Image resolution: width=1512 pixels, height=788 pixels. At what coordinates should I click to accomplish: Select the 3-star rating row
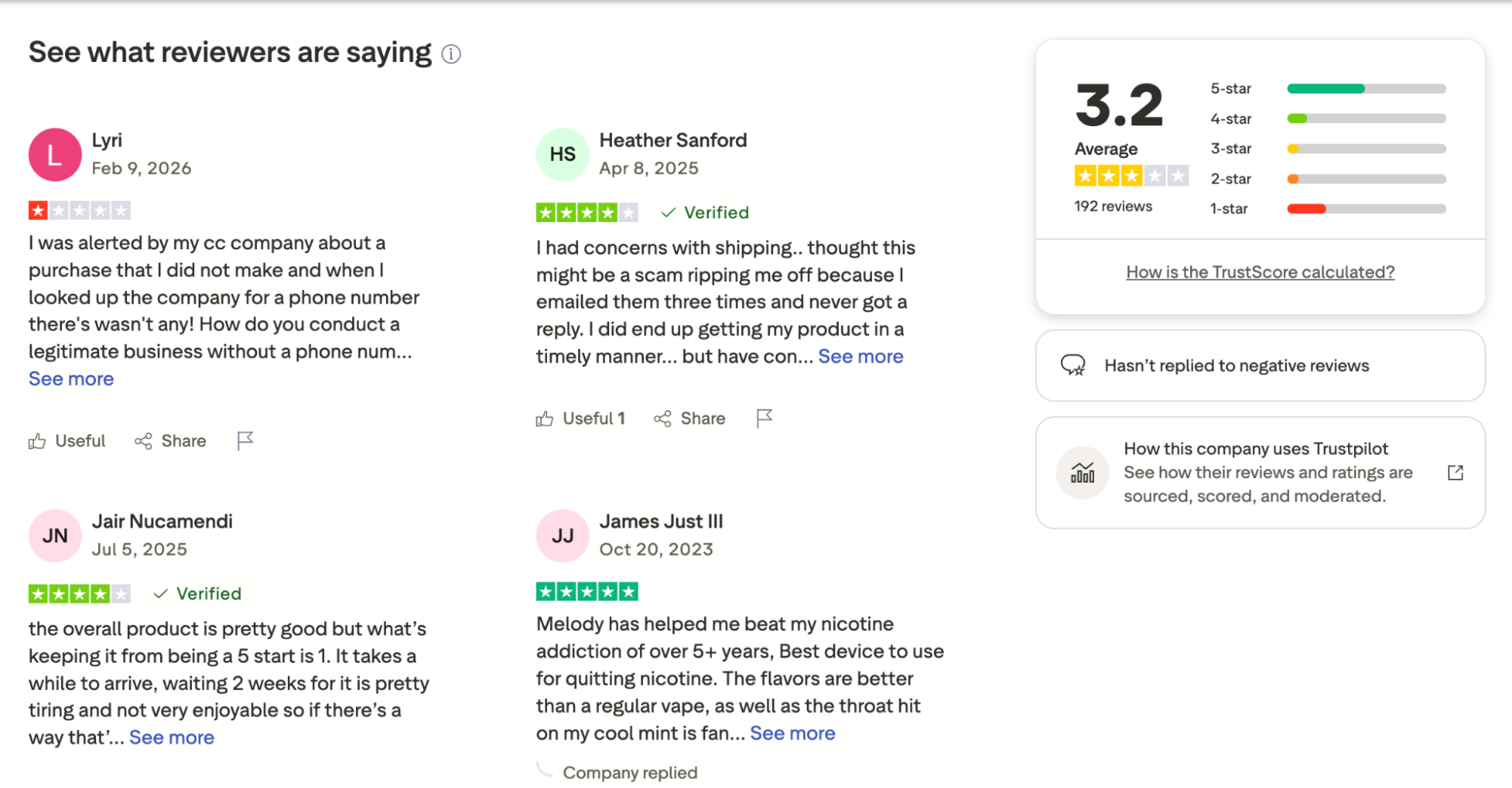pos(1328,149)
